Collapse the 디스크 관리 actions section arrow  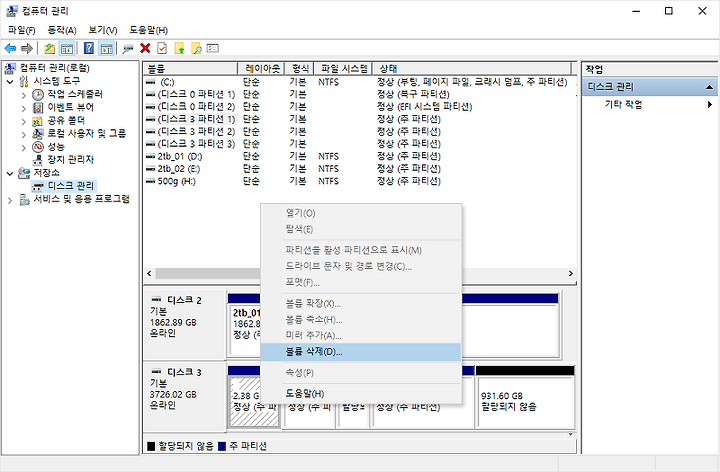coord(709,87)
